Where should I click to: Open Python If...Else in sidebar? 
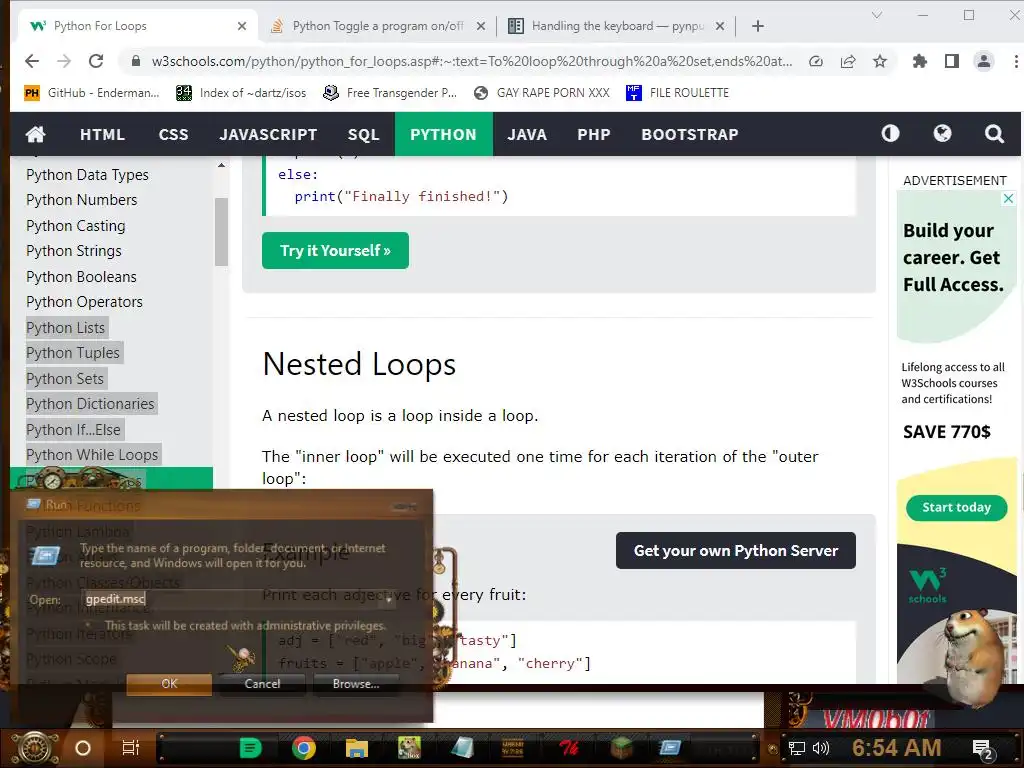click(73, 430)
